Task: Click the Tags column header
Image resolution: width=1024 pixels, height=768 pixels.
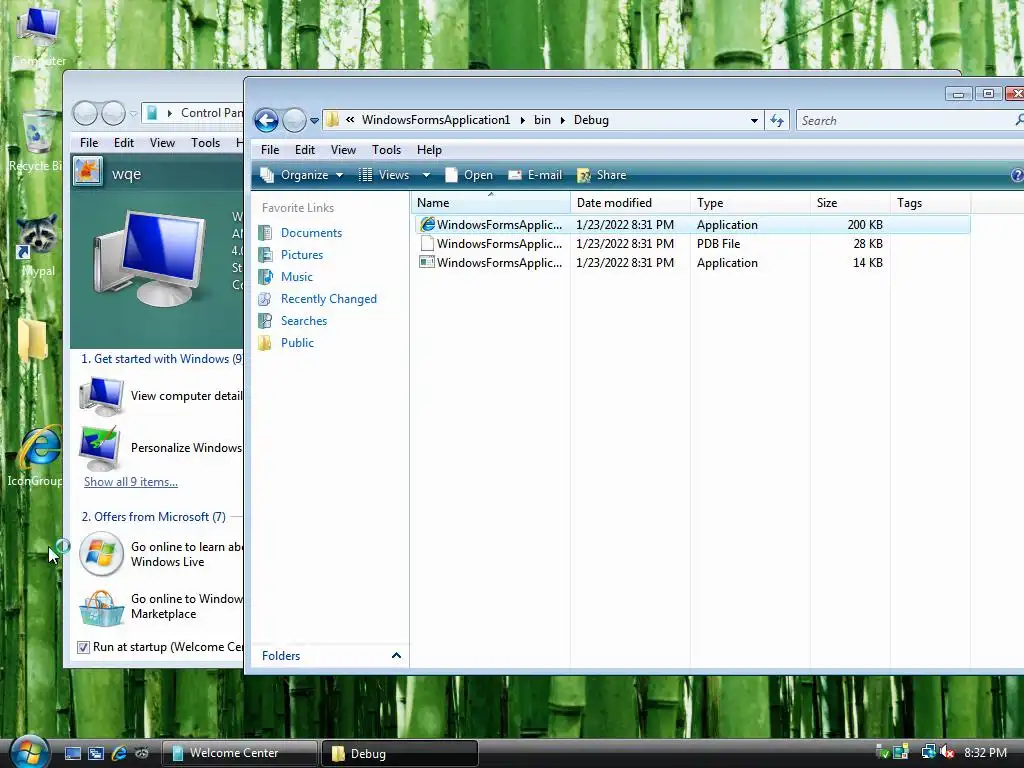Action: [930, 203]
